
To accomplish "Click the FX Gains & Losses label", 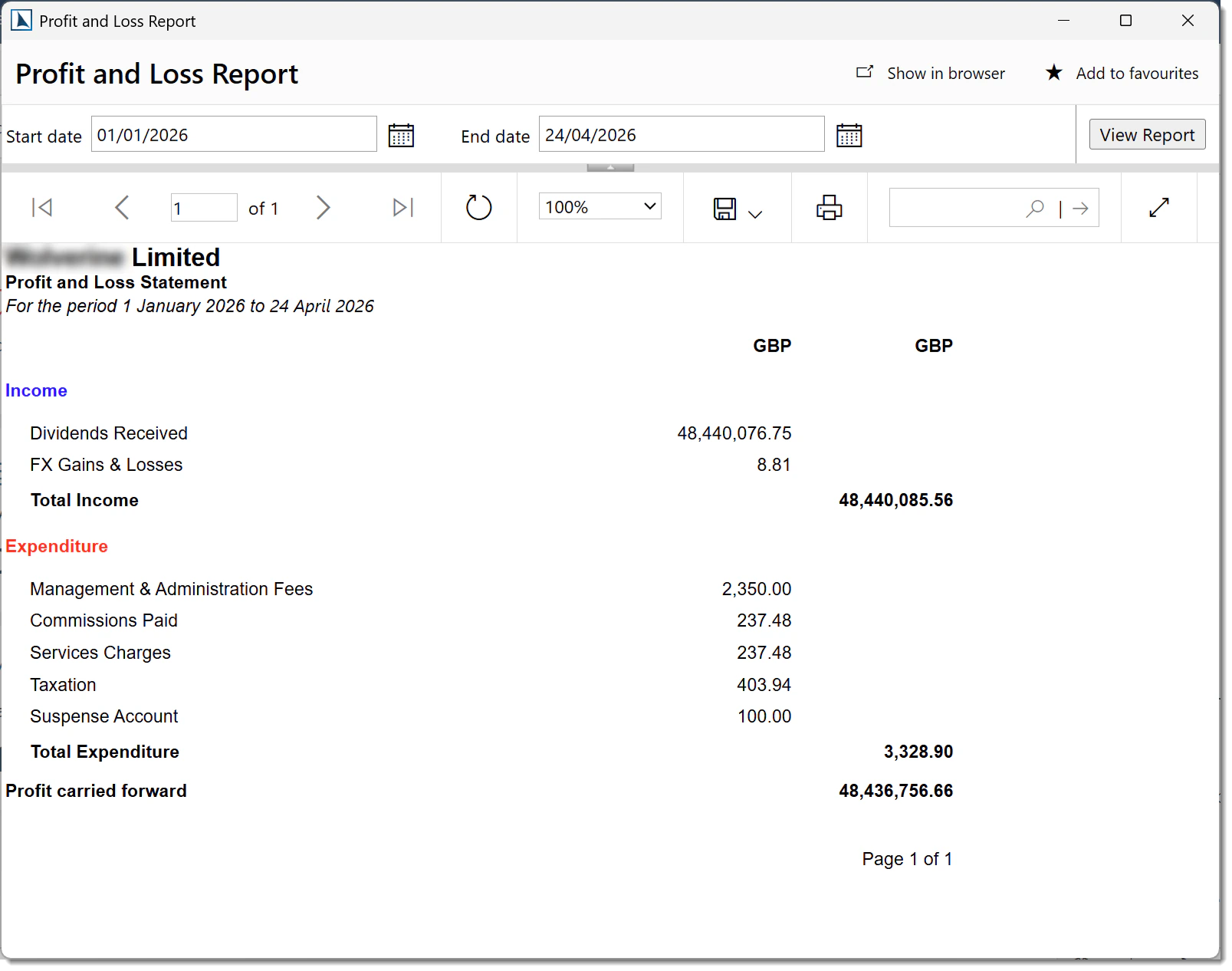I will click(x=107, y=465).
